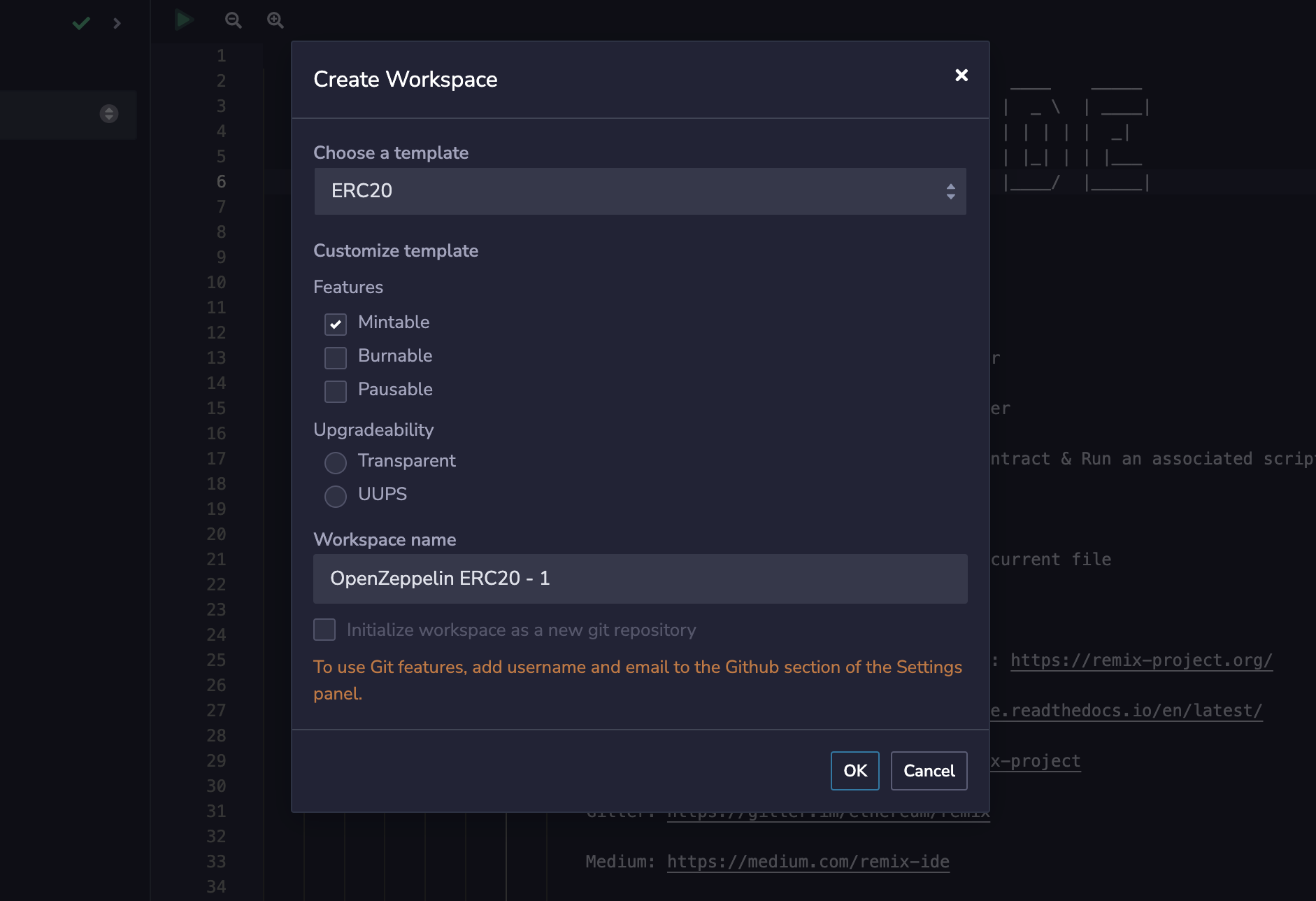Image resolution: width=1316 pixels, height=901 pixels.
Task: Enable the Pausable feature checkbox
Action: pyautogui.click(x=336, y=391)
